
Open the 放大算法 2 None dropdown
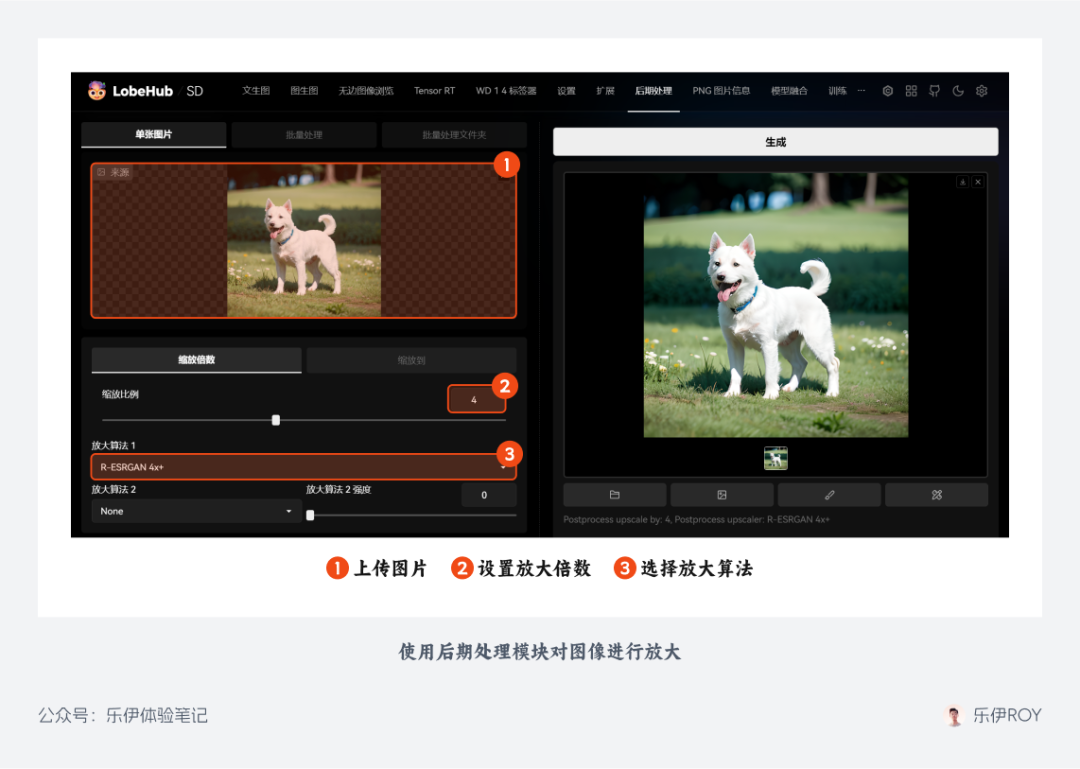coord(196,511)
